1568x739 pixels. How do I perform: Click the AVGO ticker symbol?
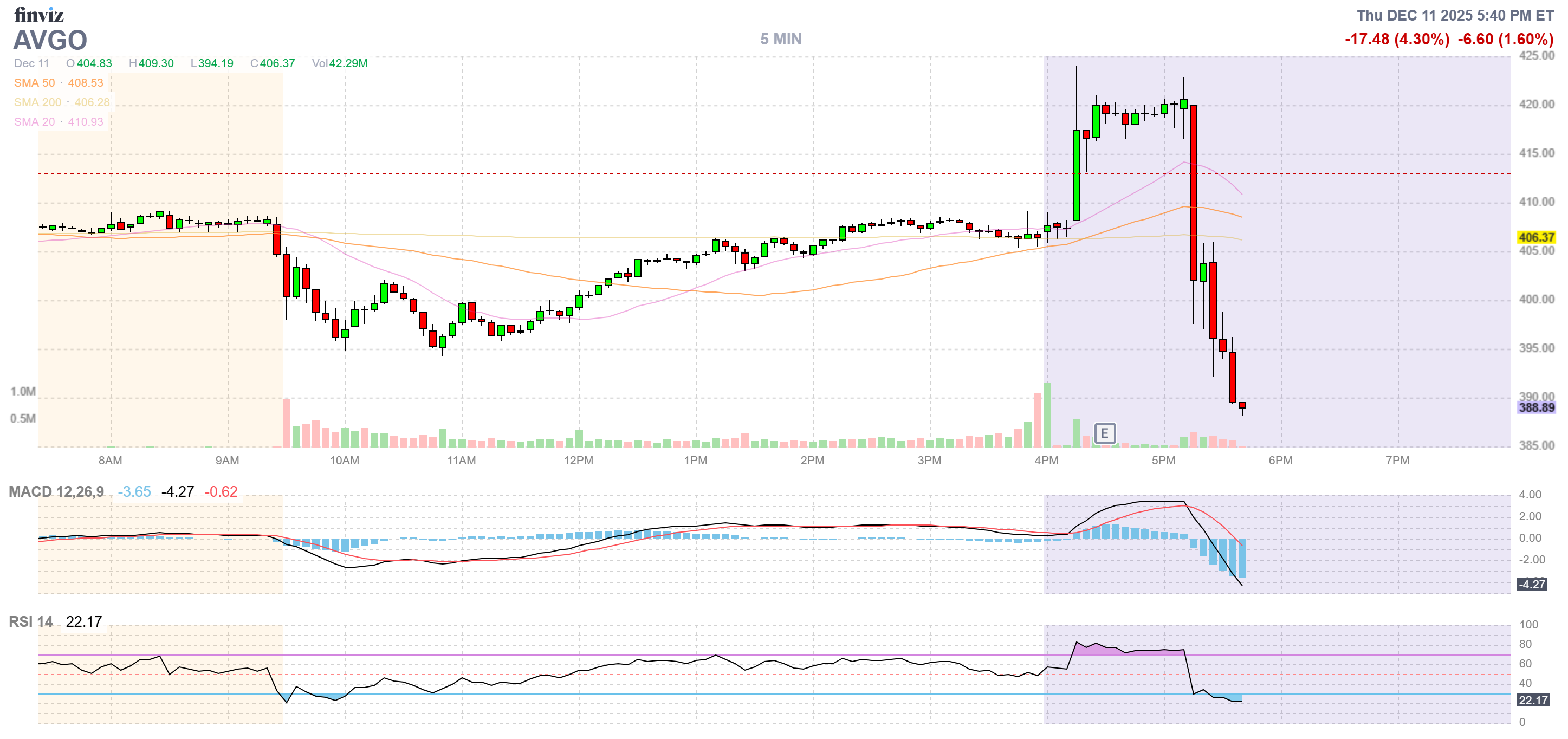pos(50,41)
